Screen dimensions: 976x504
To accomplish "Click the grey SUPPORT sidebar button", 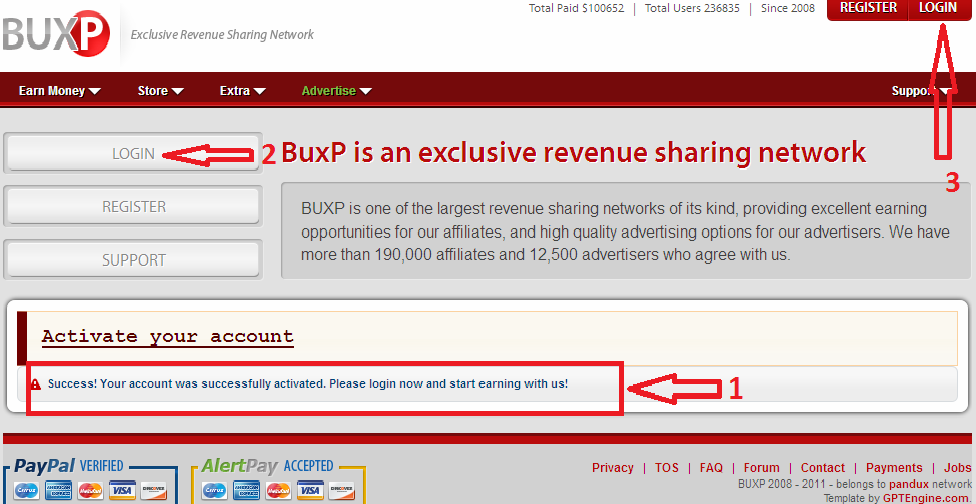I will coord(133,260).
